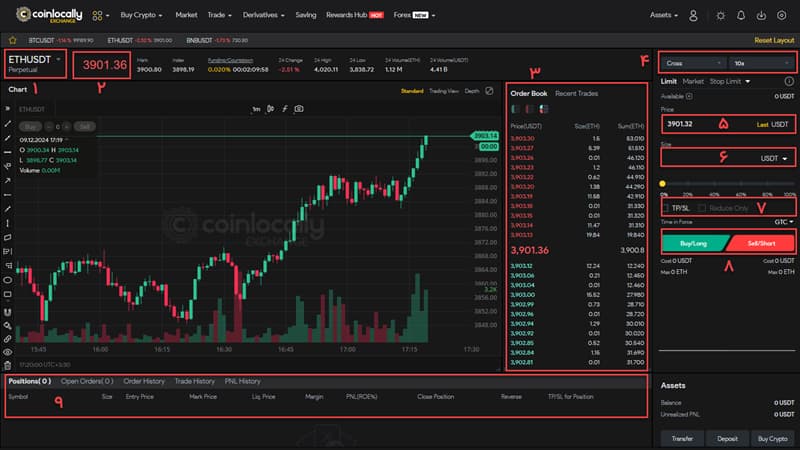The width and height of the screenshot is (800, 450).
Task: Click the Buy Crypto button in Assets panel
Action: (x=772, y=439)
